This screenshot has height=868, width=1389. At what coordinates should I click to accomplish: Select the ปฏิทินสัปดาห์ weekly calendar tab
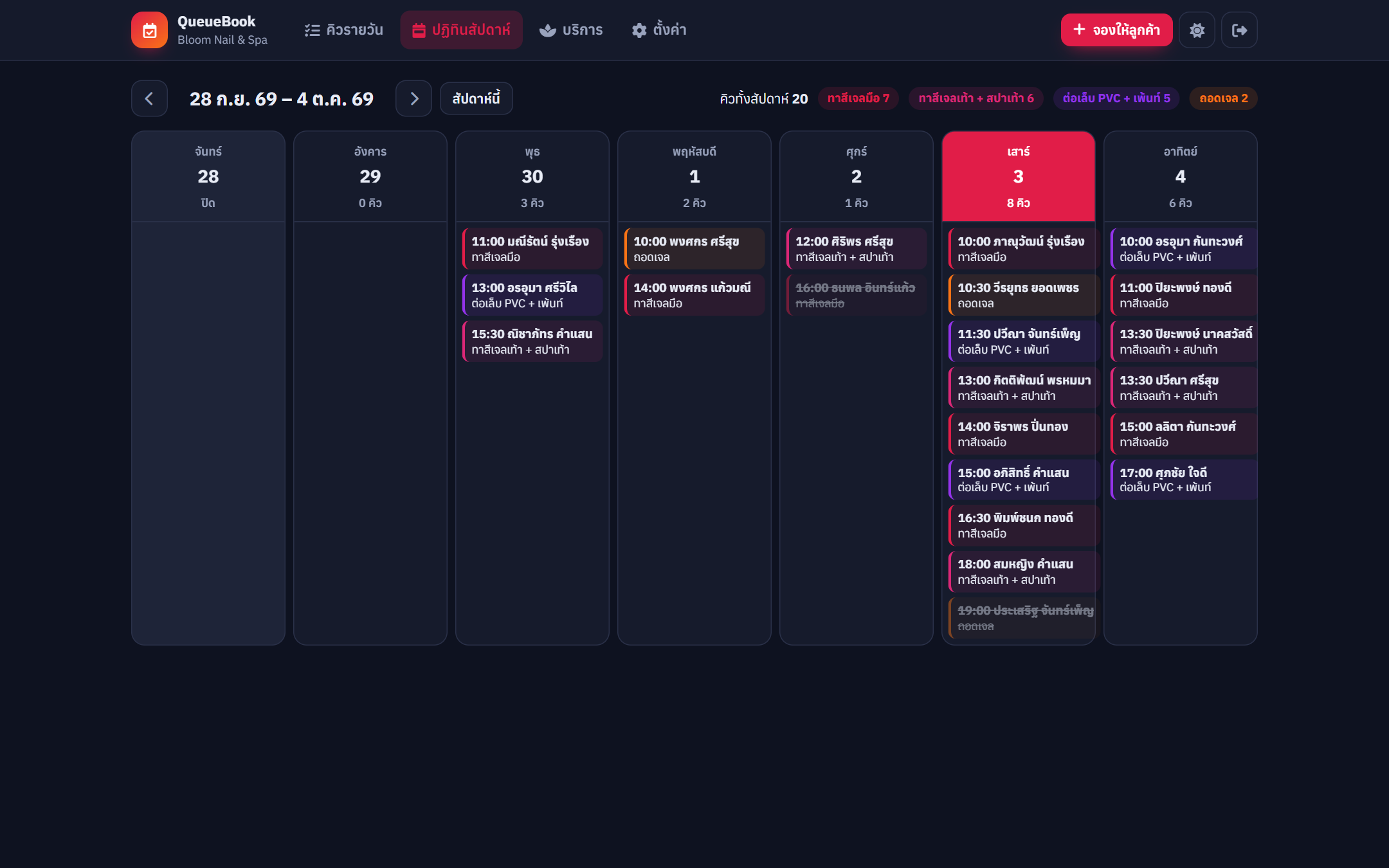pos(461,30)
